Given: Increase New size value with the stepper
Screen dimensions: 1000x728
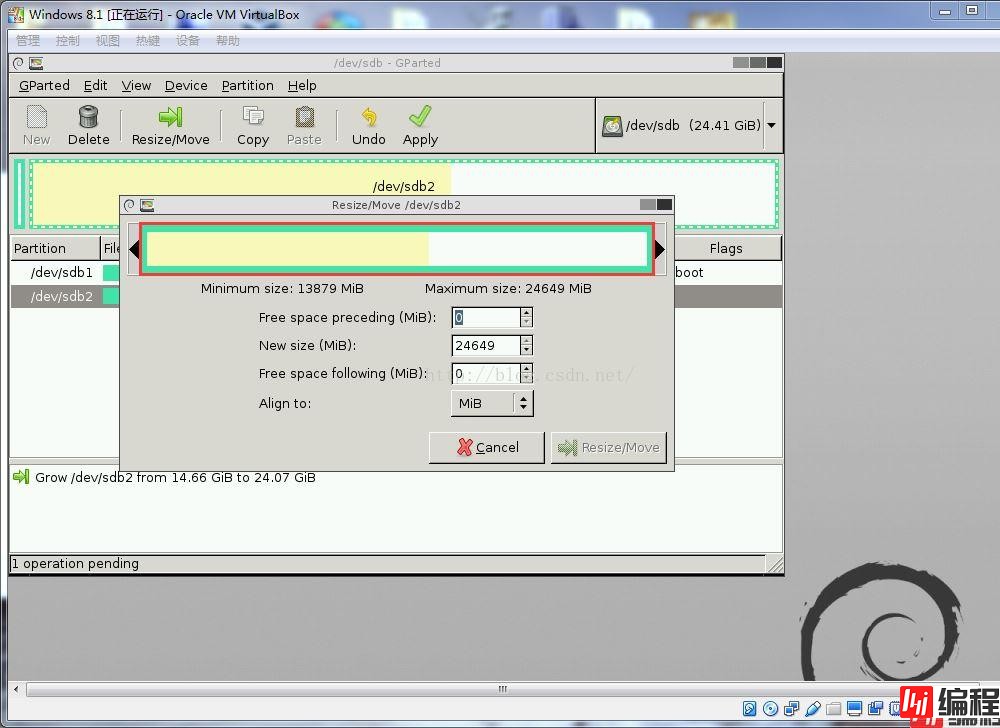Looking at the screenshot, I should (526, 341).
